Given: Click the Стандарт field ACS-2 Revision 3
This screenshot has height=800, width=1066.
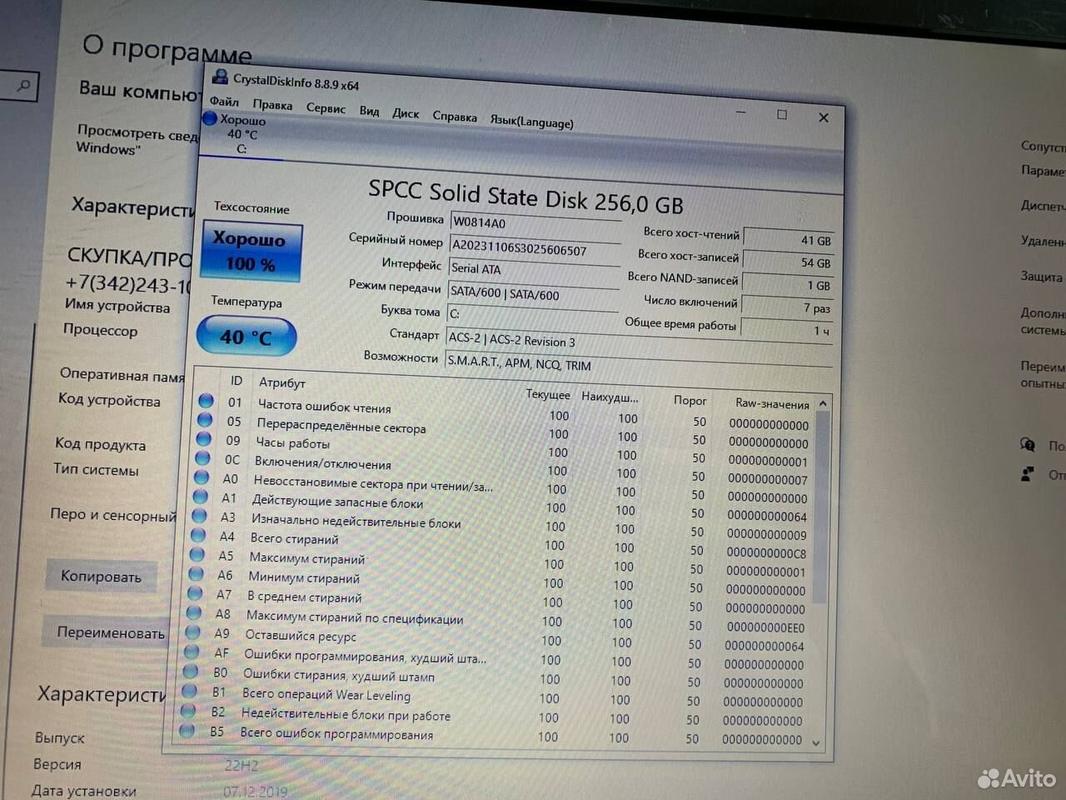Looking at the screenshot, I should point(639,342).
